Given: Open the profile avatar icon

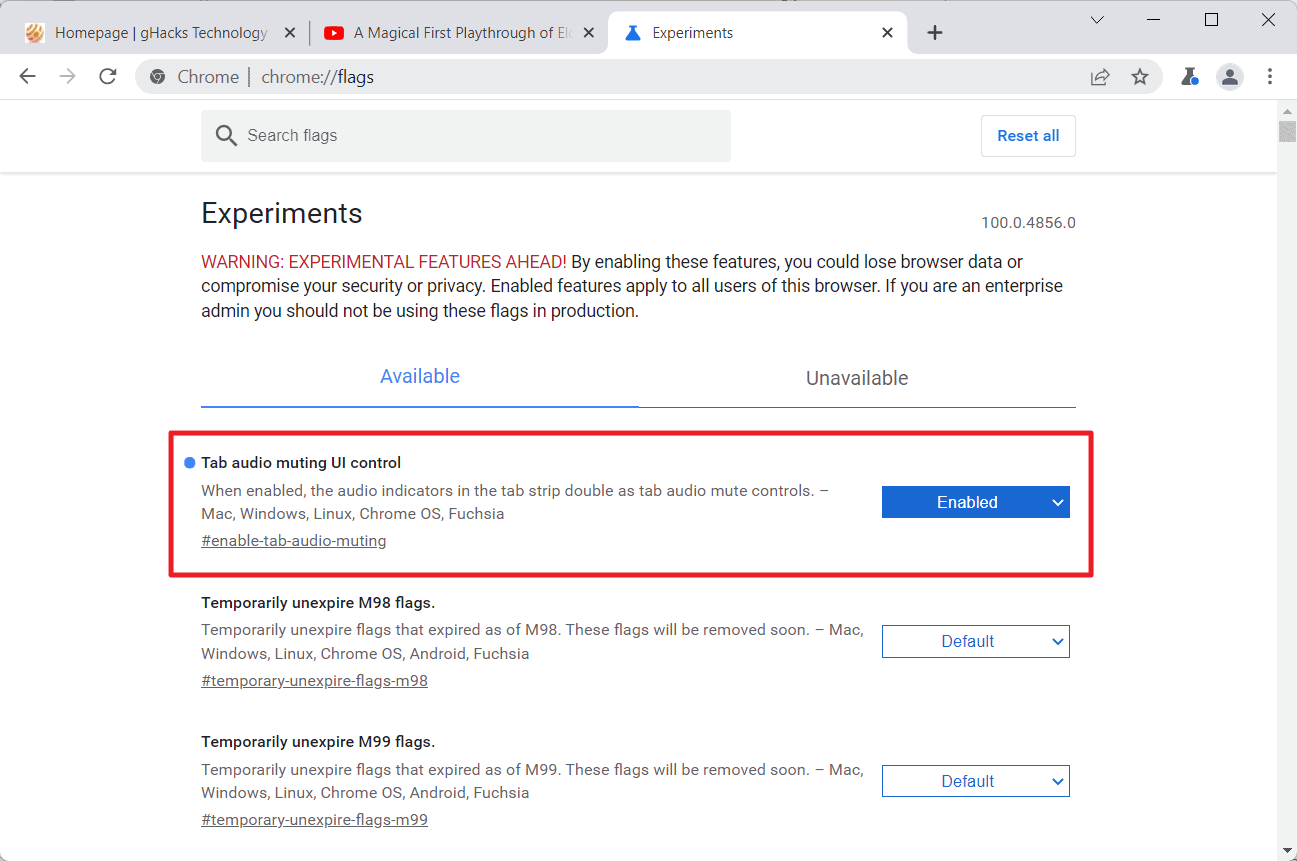Looking at the screenshot, I should click(x=1229, y=77).
